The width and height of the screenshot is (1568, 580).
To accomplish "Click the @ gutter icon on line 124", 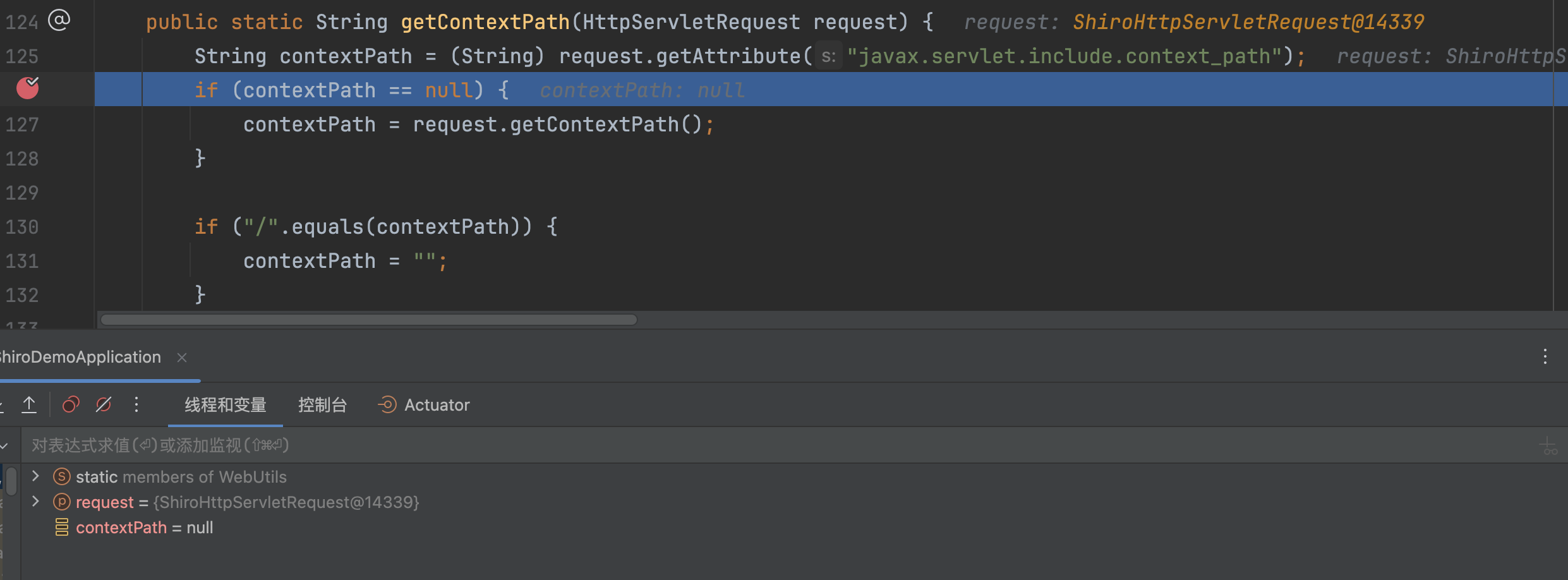I will tap(59, 21).
